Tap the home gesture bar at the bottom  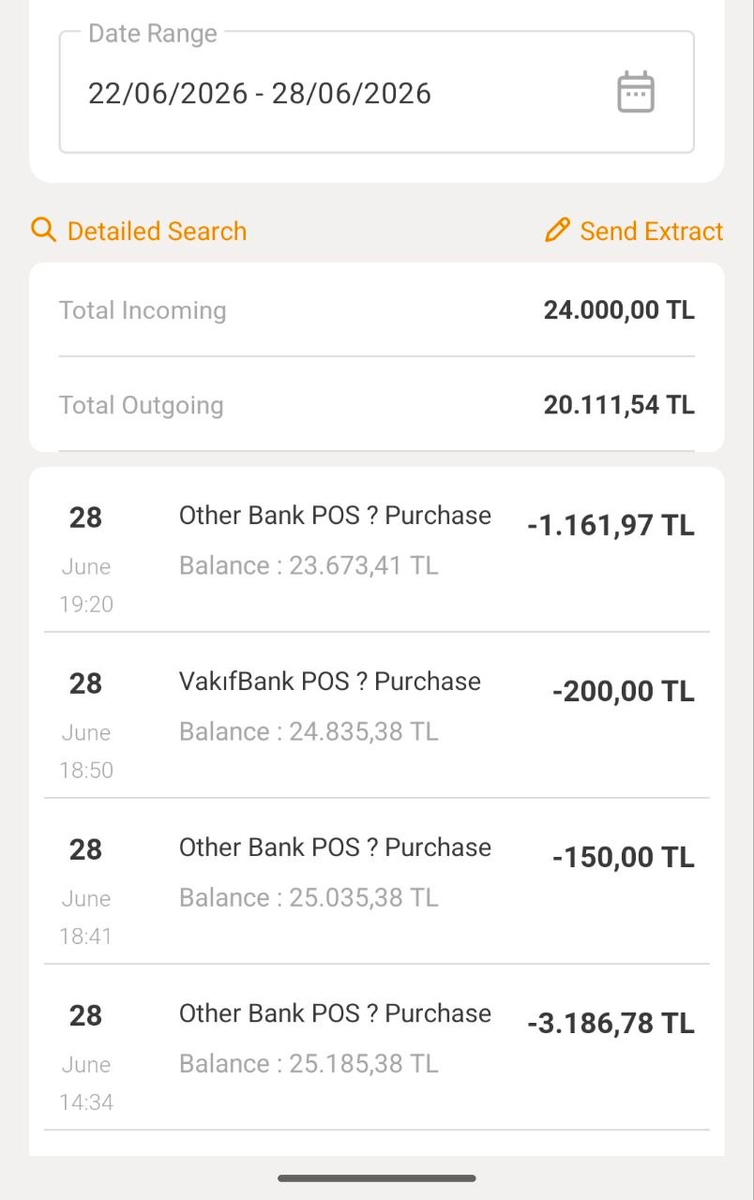(x=377, y=1178)
